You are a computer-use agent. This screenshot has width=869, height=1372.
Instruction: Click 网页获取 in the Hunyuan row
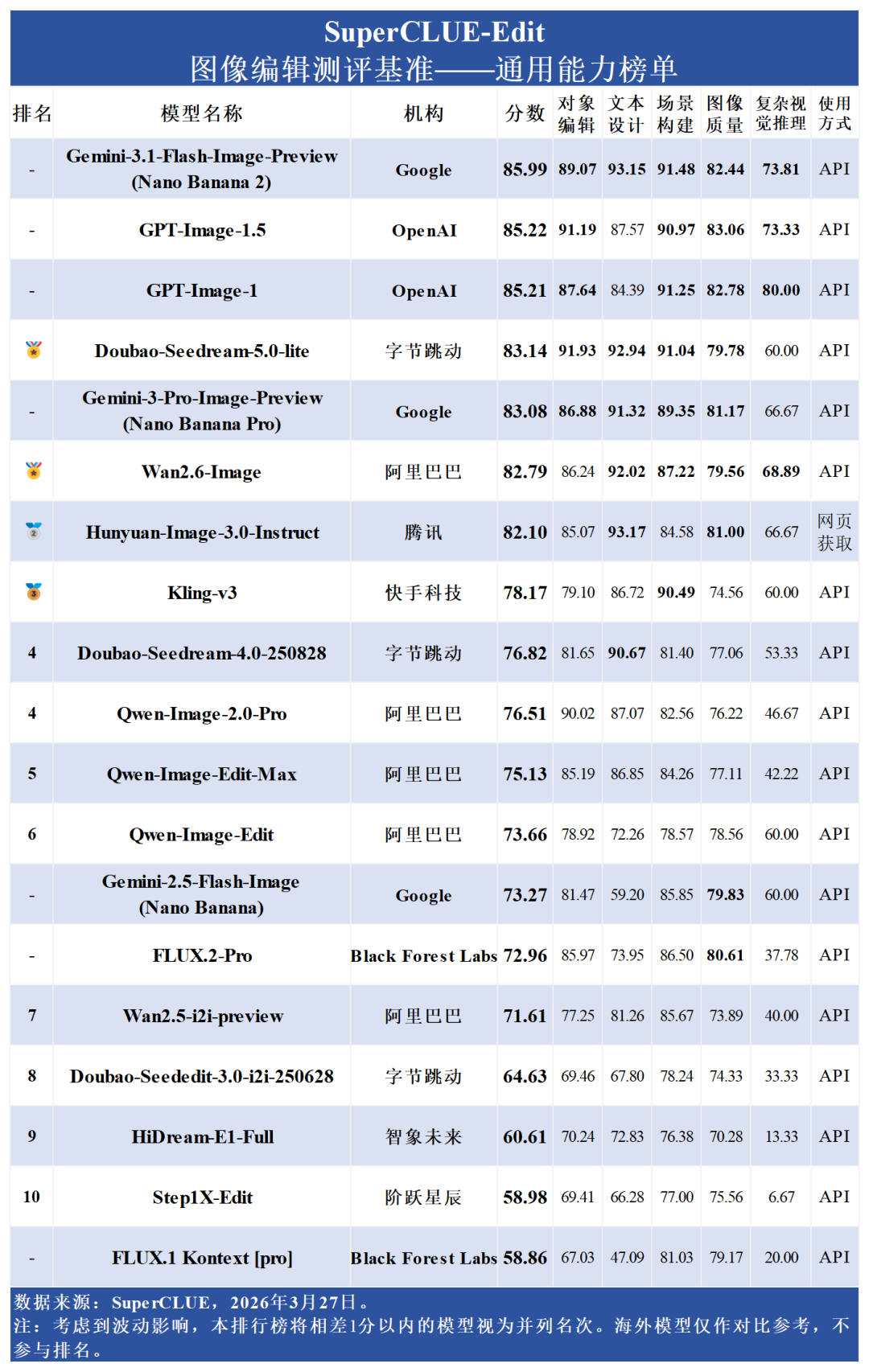click(834, 532)
